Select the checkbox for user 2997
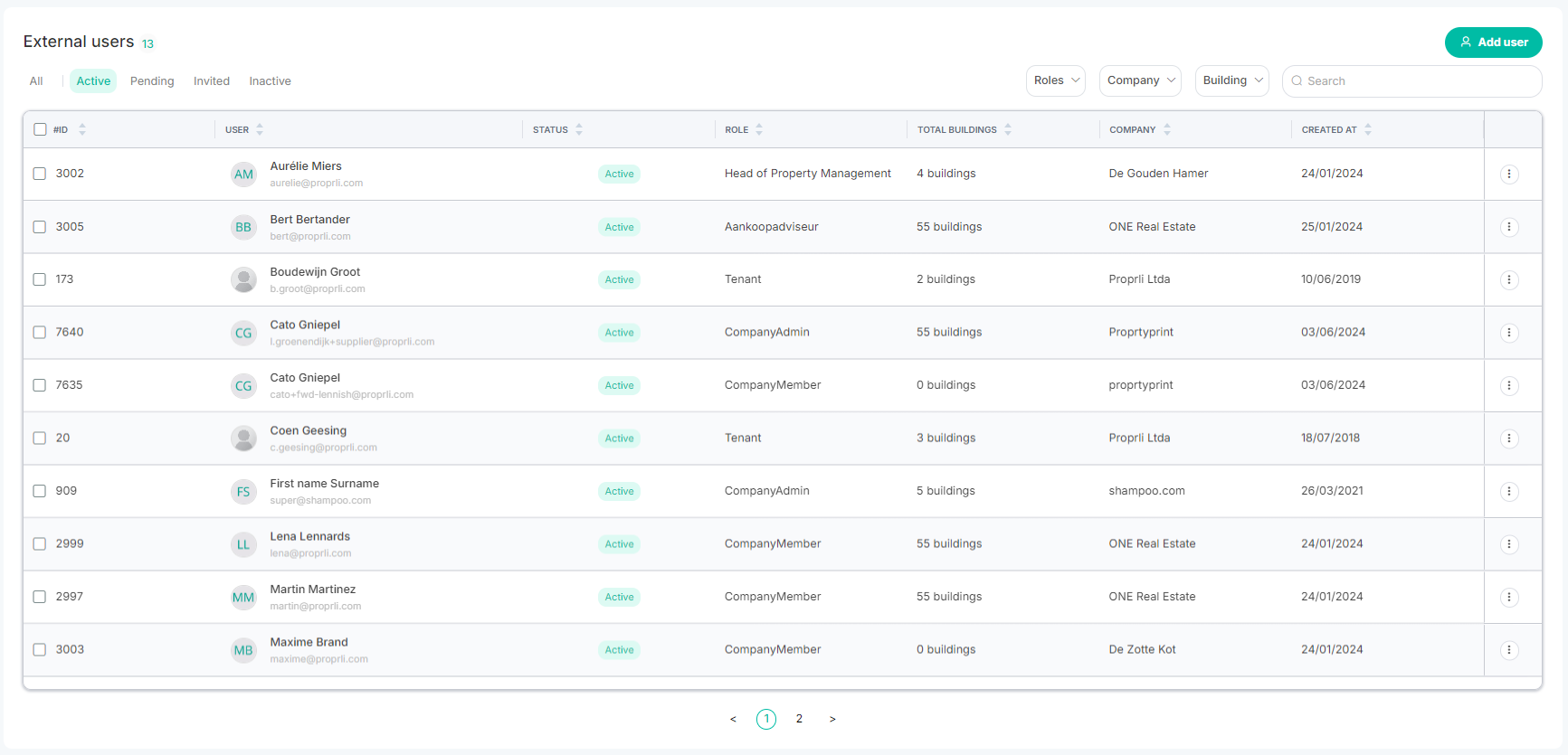The image size is (1568, 755). tap(40, 597)
